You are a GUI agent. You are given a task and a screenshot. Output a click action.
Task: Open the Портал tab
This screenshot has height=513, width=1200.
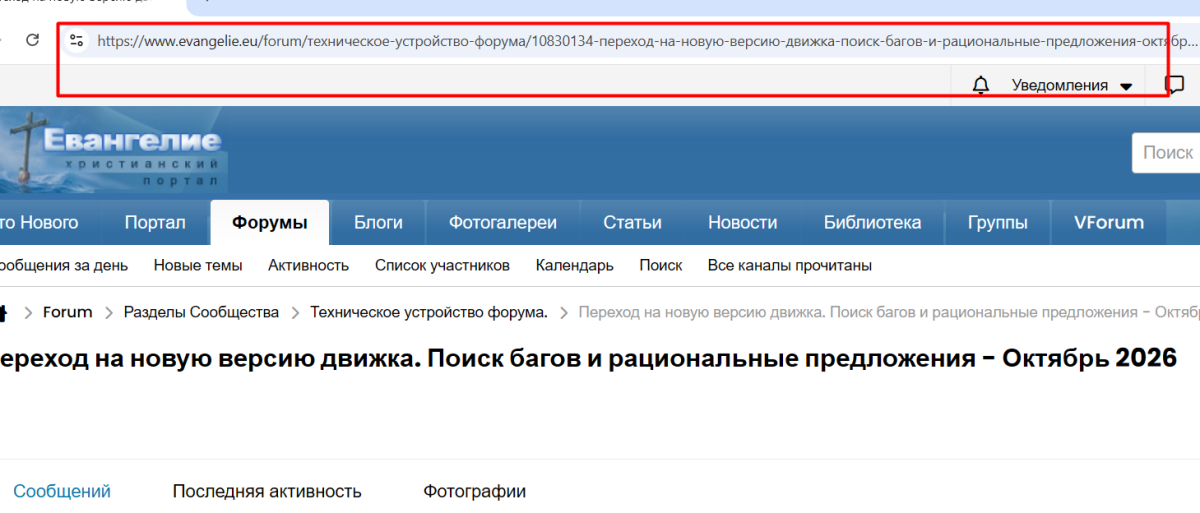[x=155, y=223]
